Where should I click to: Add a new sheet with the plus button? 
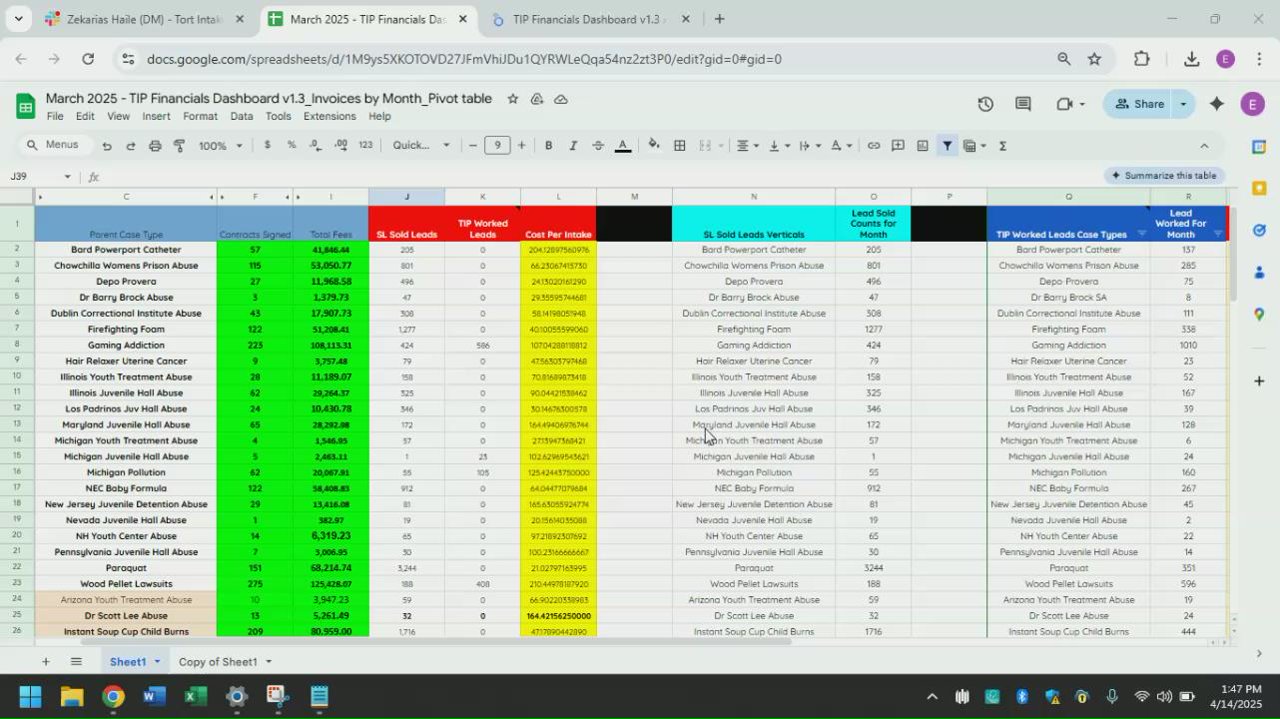[x=45, y=661]
